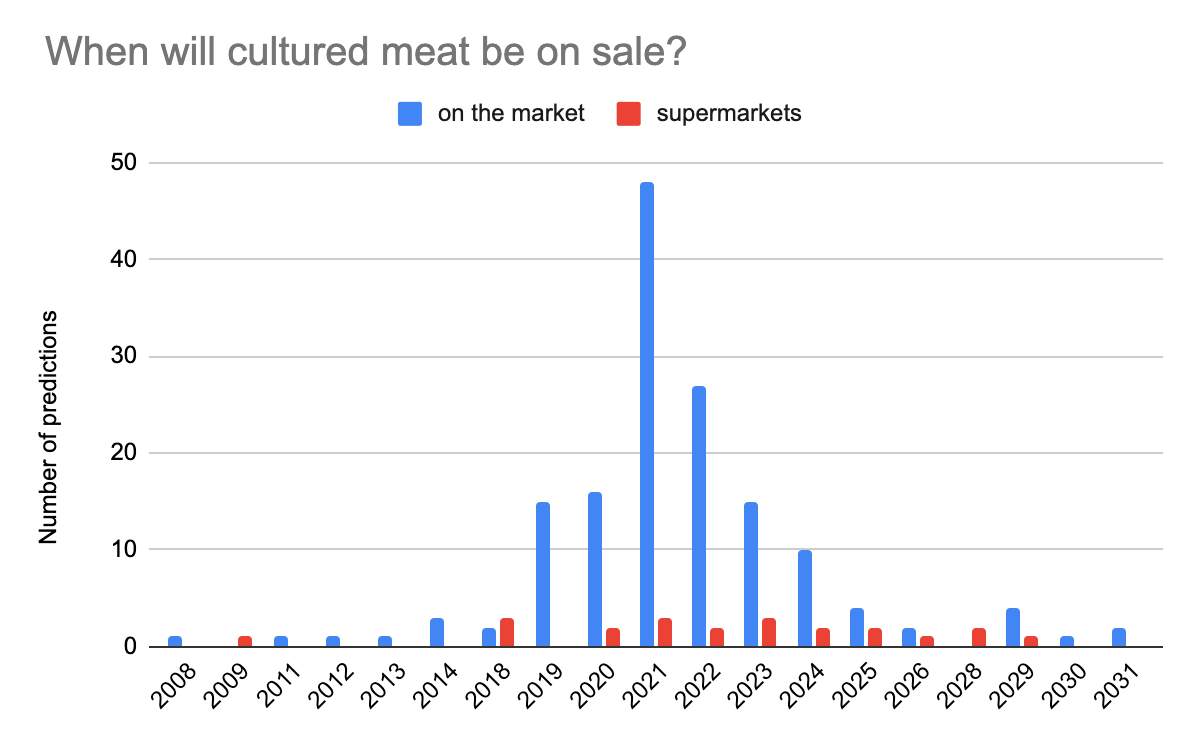Select the "Number of predictions" axis title

49,428
